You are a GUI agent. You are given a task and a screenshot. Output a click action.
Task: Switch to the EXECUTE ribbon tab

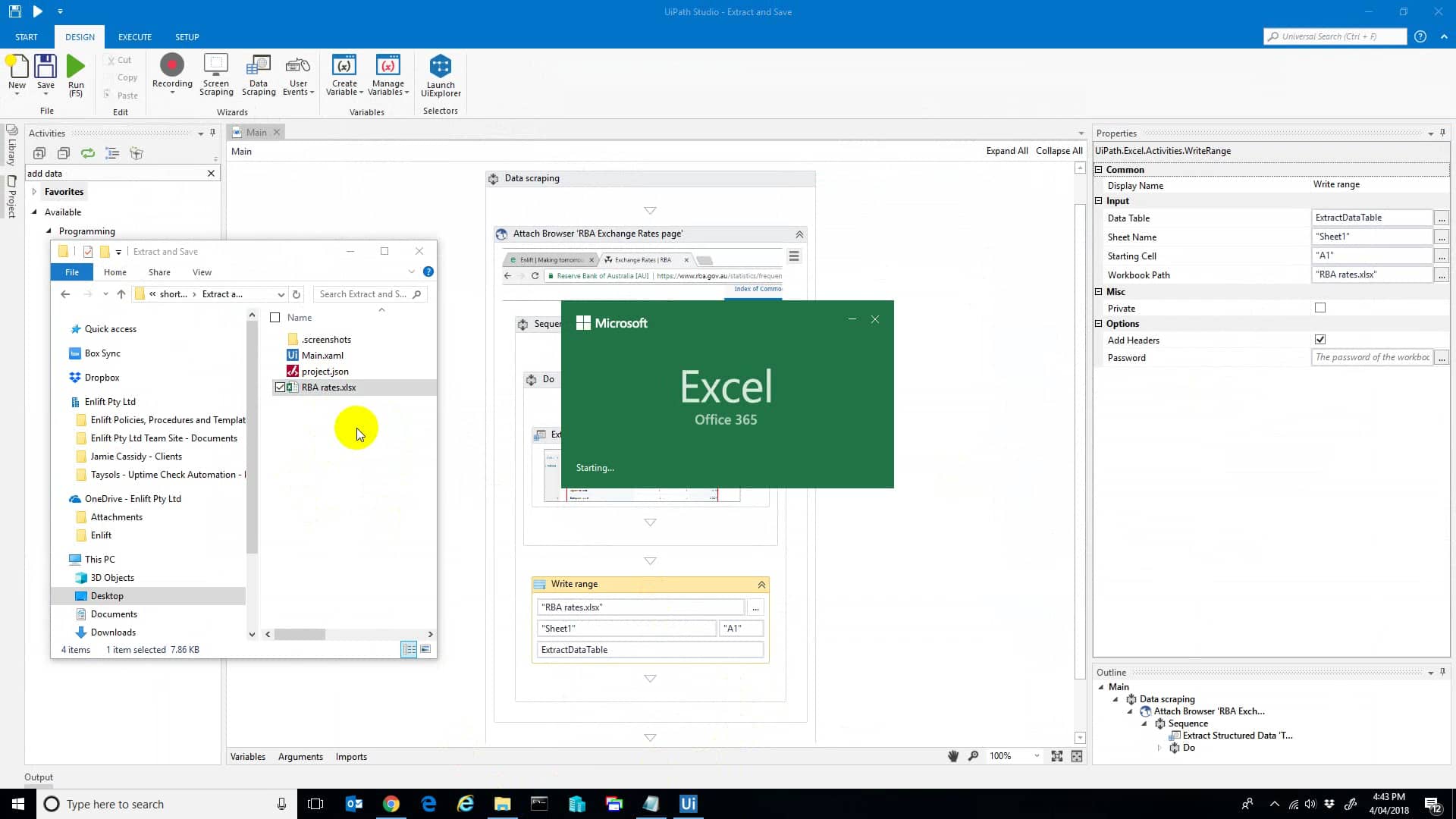coord(134,36)
